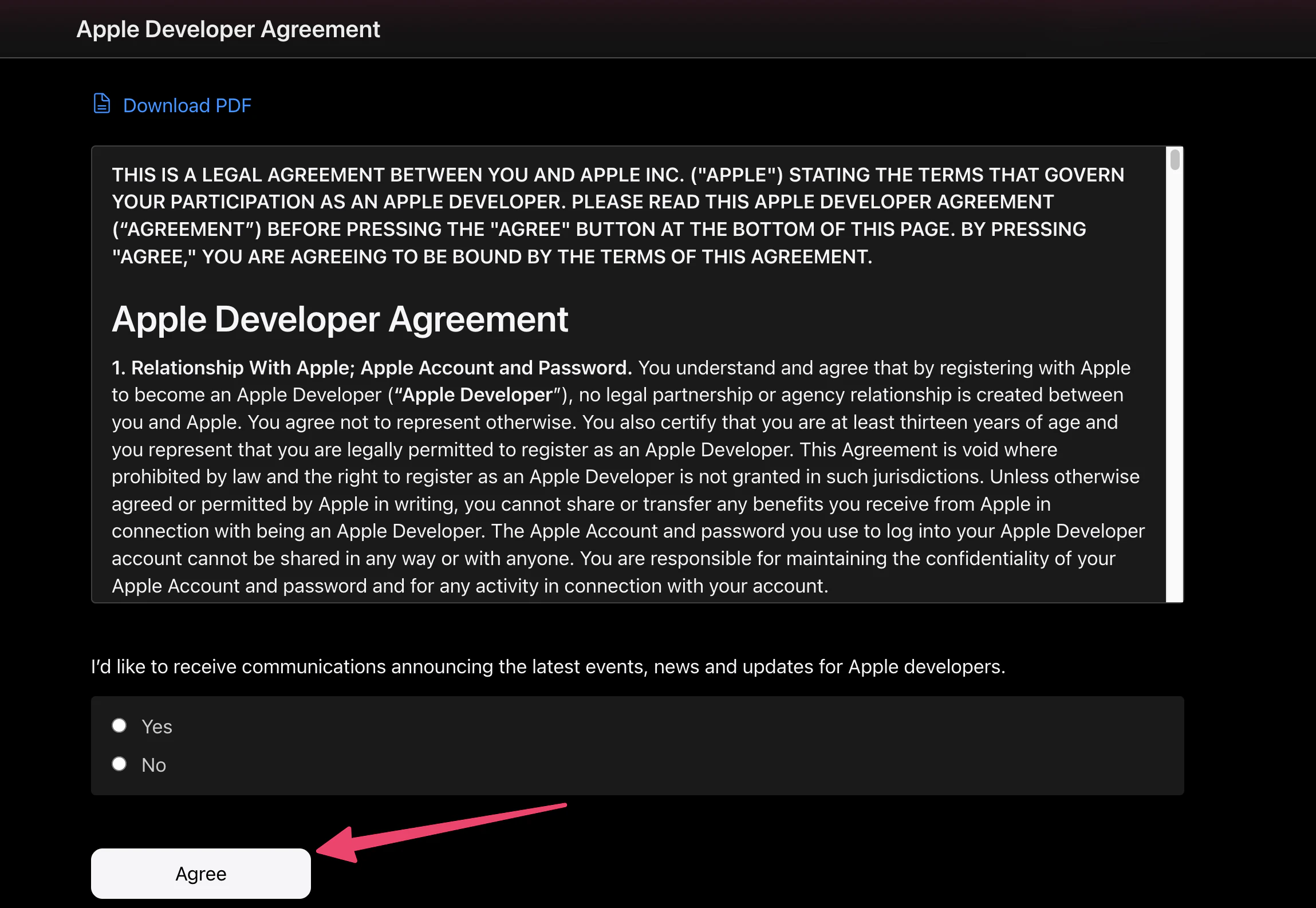Click the 'THIS IS A LEGAL AGREEMENT' paragraph
Viewport: 1316px width, 908px height.
pyautogui.click(x=618, y=216)
